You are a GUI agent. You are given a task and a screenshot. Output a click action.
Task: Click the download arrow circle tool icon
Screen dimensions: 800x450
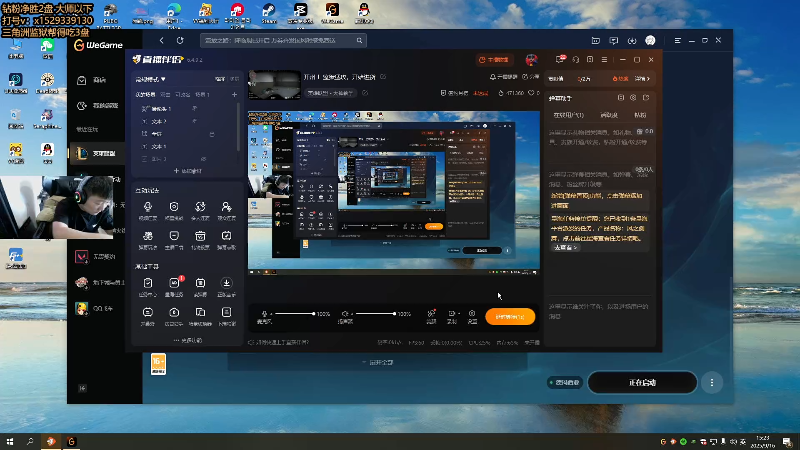click(x=226, y=283)
